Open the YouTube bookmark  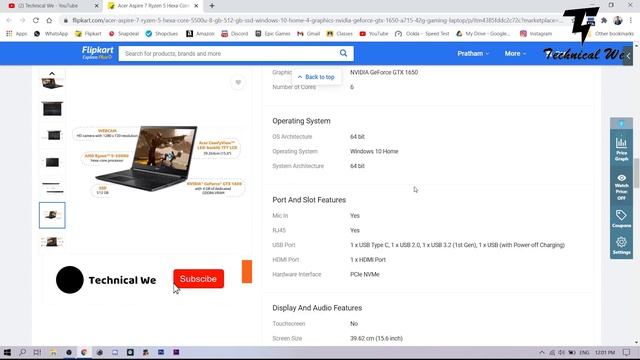click(x=374, y=33)
